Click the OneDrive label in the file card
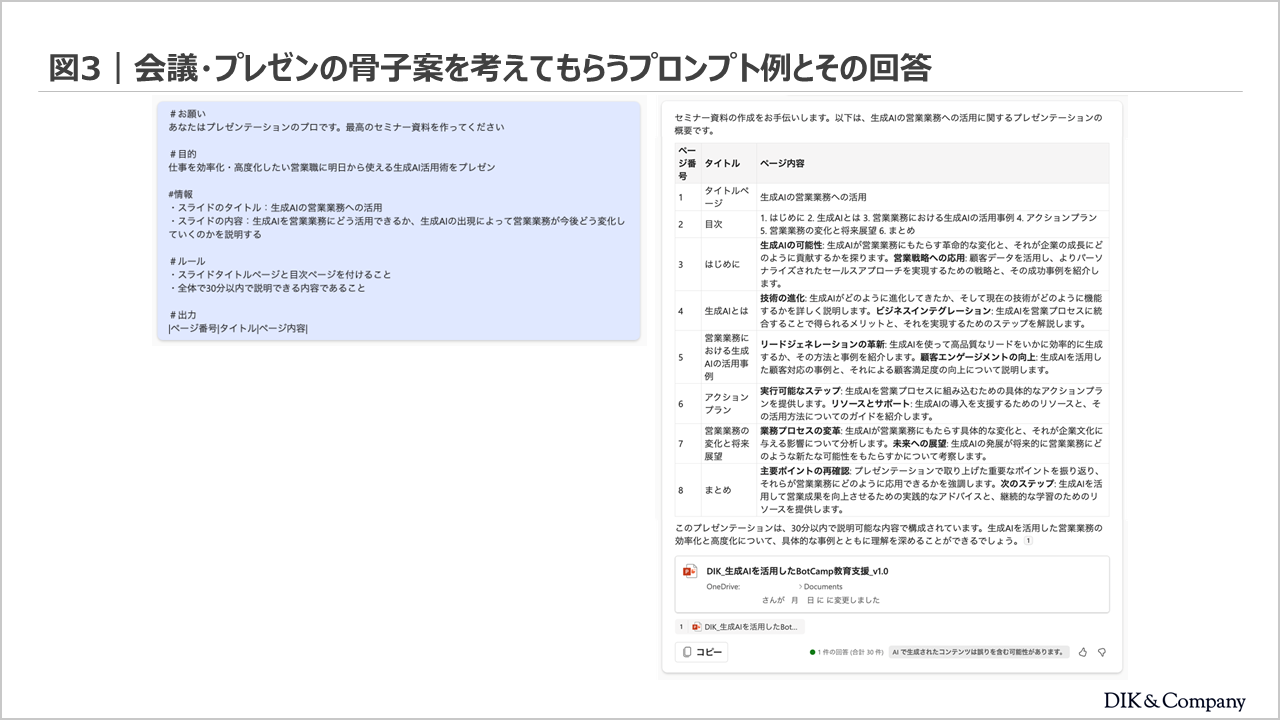1280x720 pixels. [x=723, y=587]
